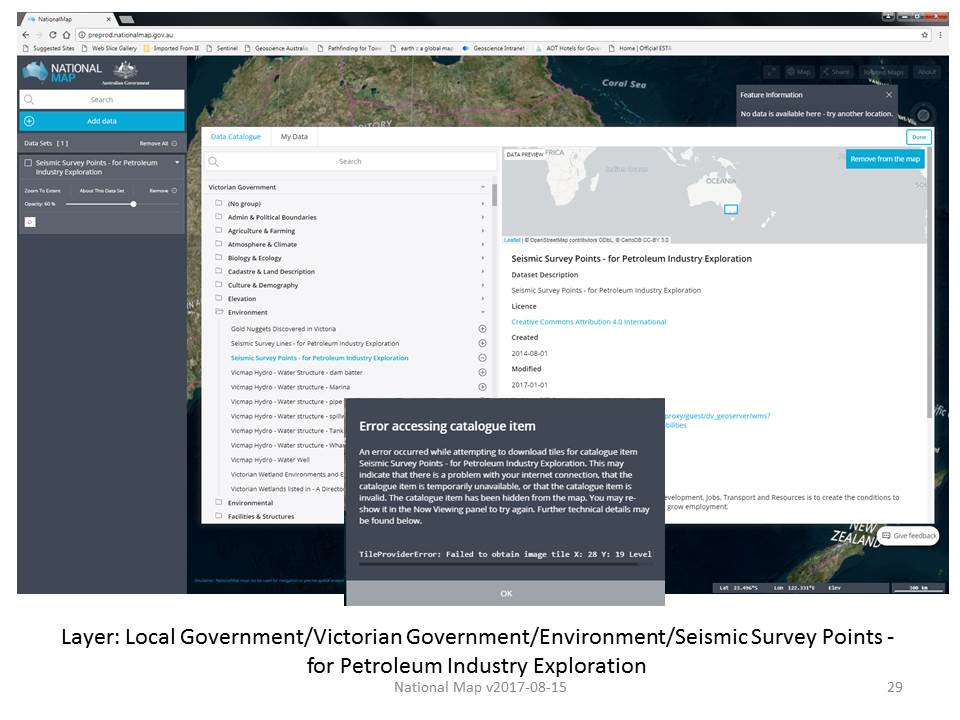Screen dimensions: 960x720
Task: Switch to the My Data tab
Action: coord(294,137)
